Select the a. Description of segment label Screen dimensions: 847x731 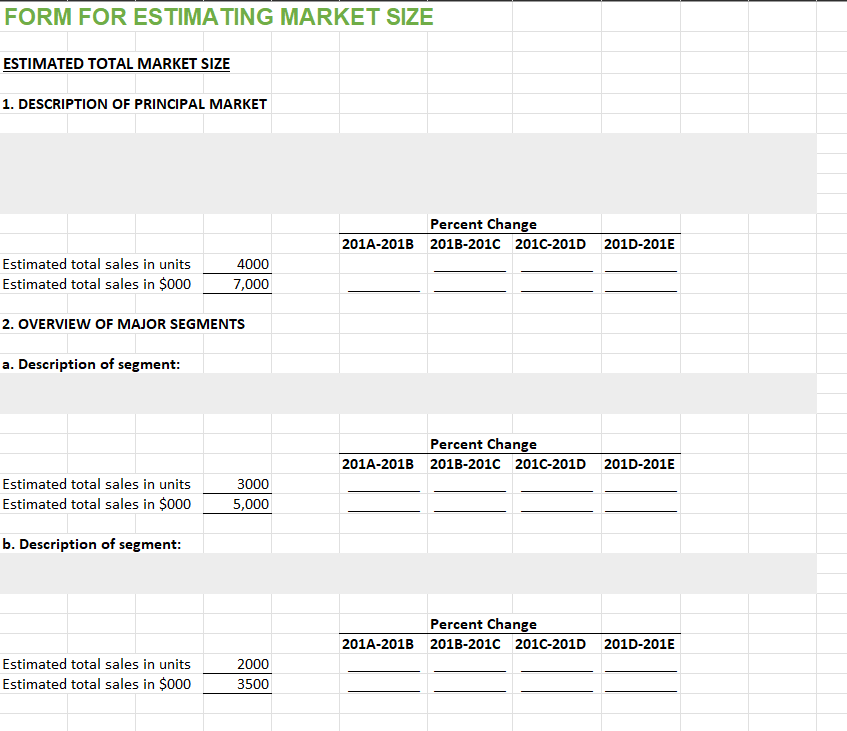pos(87,363)
